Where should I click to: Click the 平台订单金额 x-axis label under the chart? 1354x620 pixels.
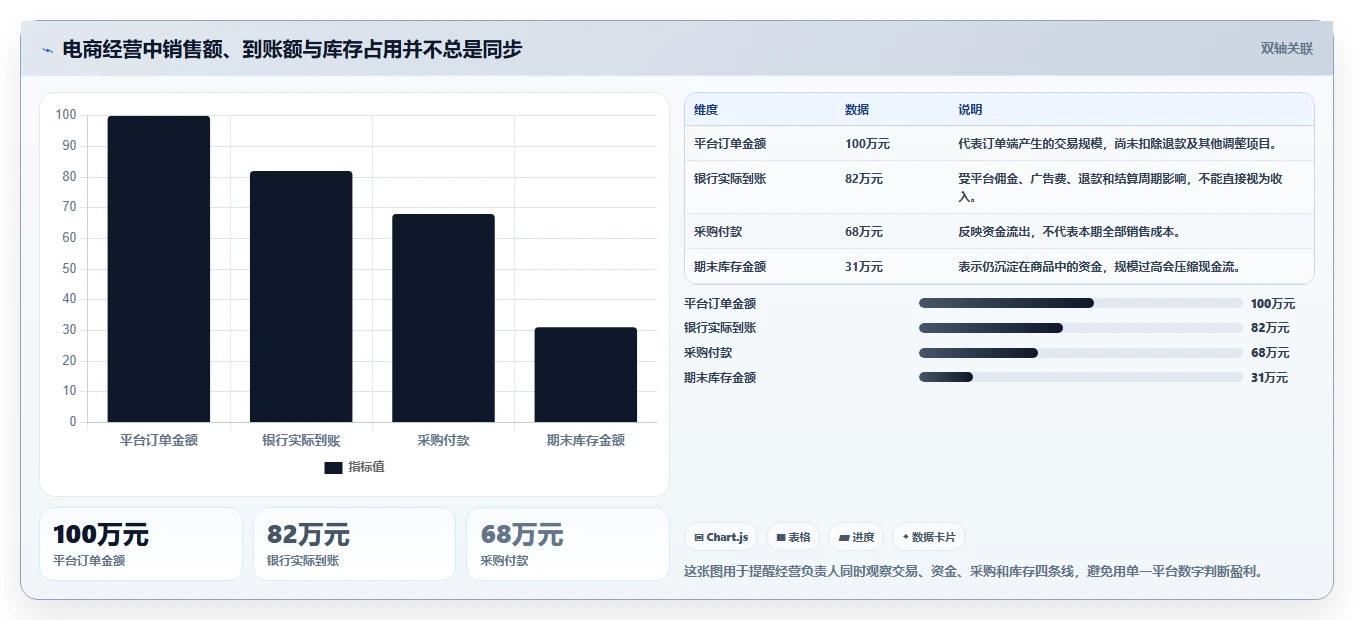tap(159, 440)
